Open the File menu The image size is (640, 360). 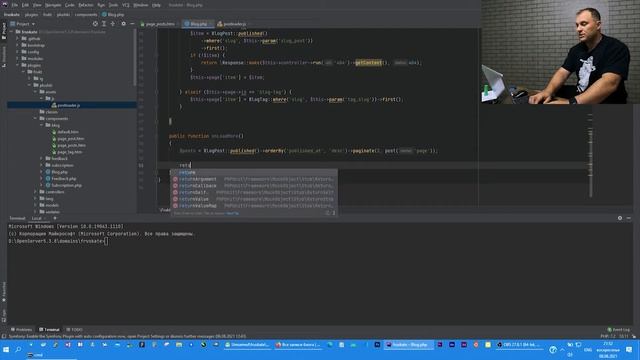tap(15, 5)
